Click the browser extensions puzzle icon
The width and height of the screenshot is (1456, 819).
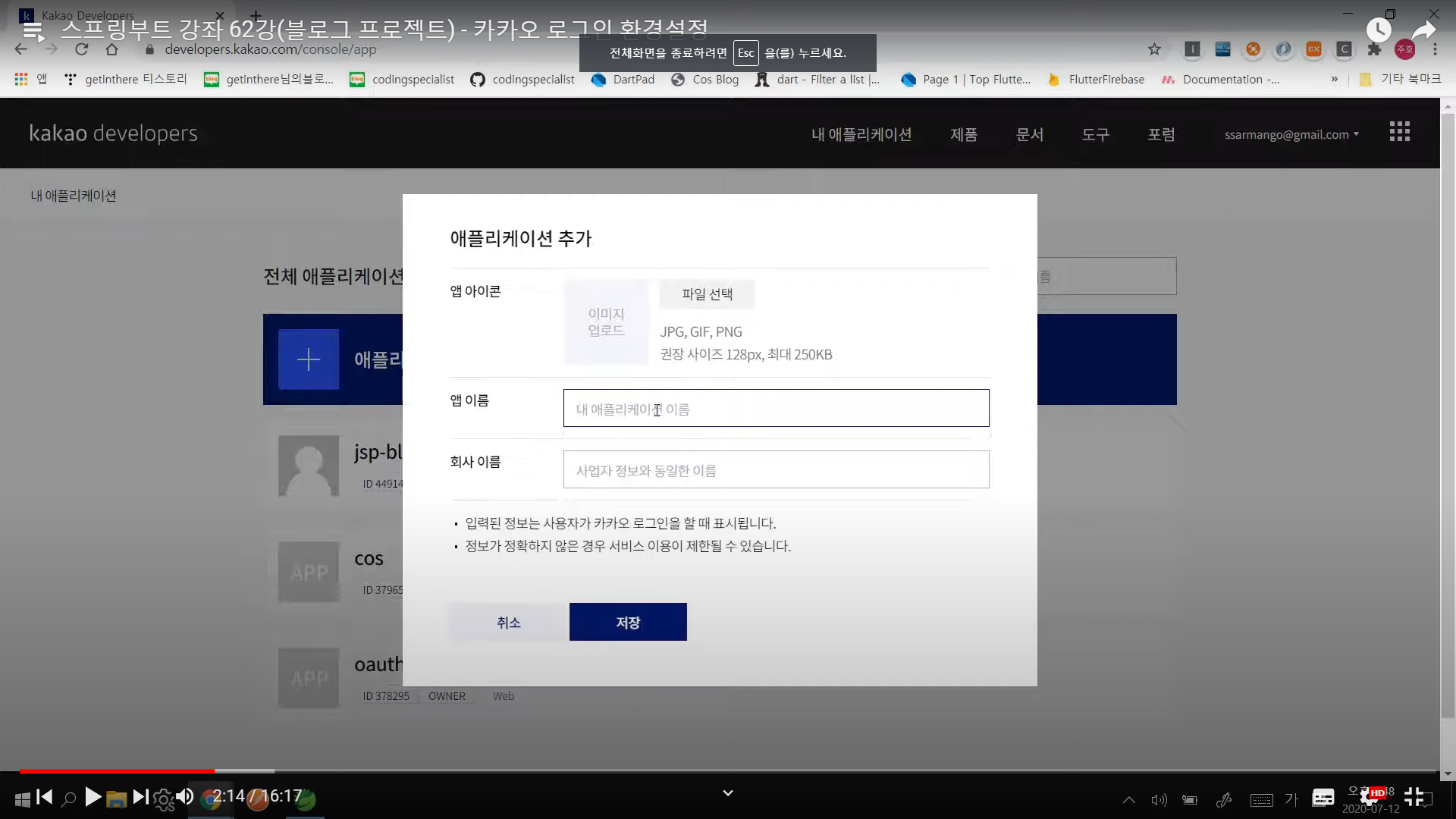1374,49
